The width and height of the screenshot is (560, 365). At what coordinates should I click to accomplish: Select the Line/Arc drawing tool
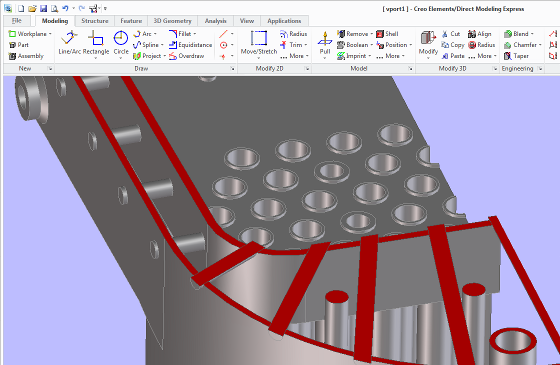click(x=70, y=42)
